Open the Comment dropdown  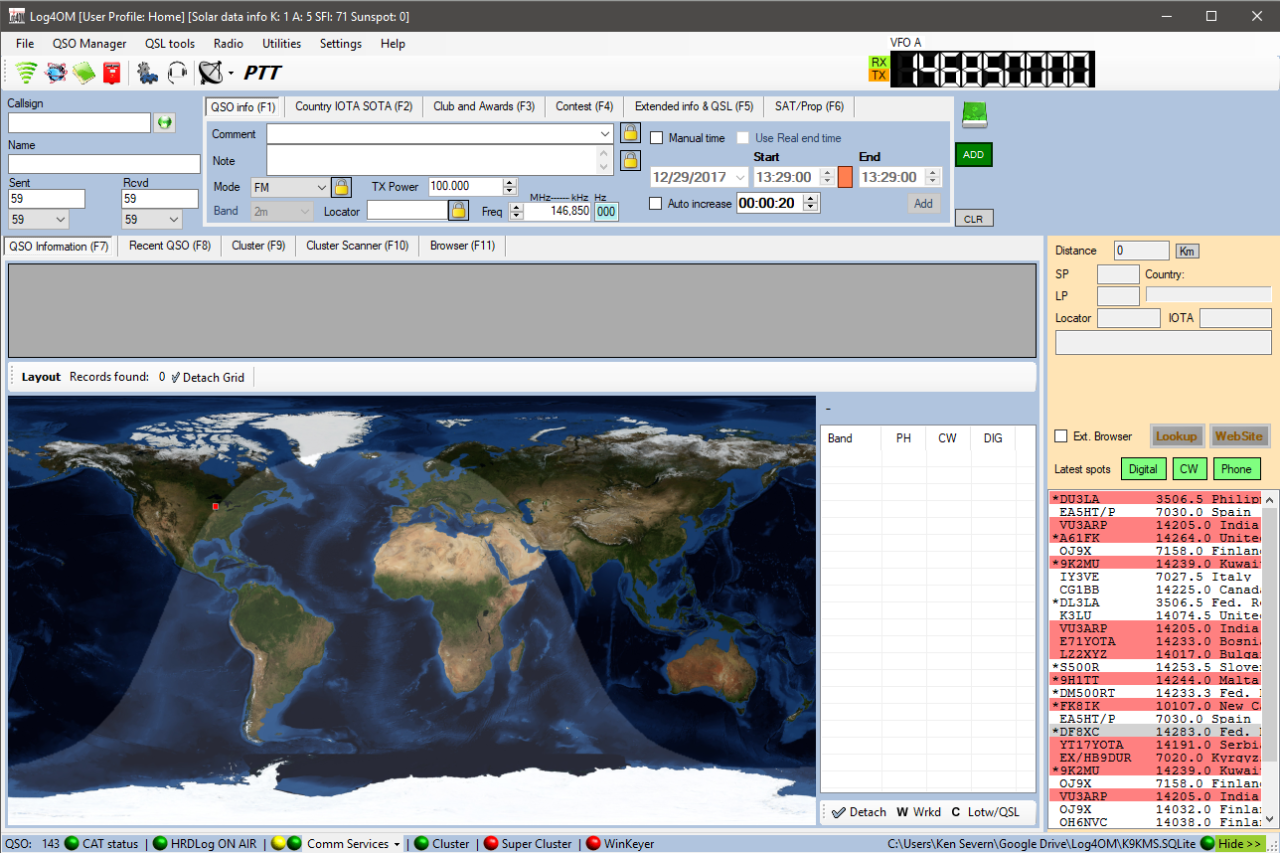tap(605, 134)
